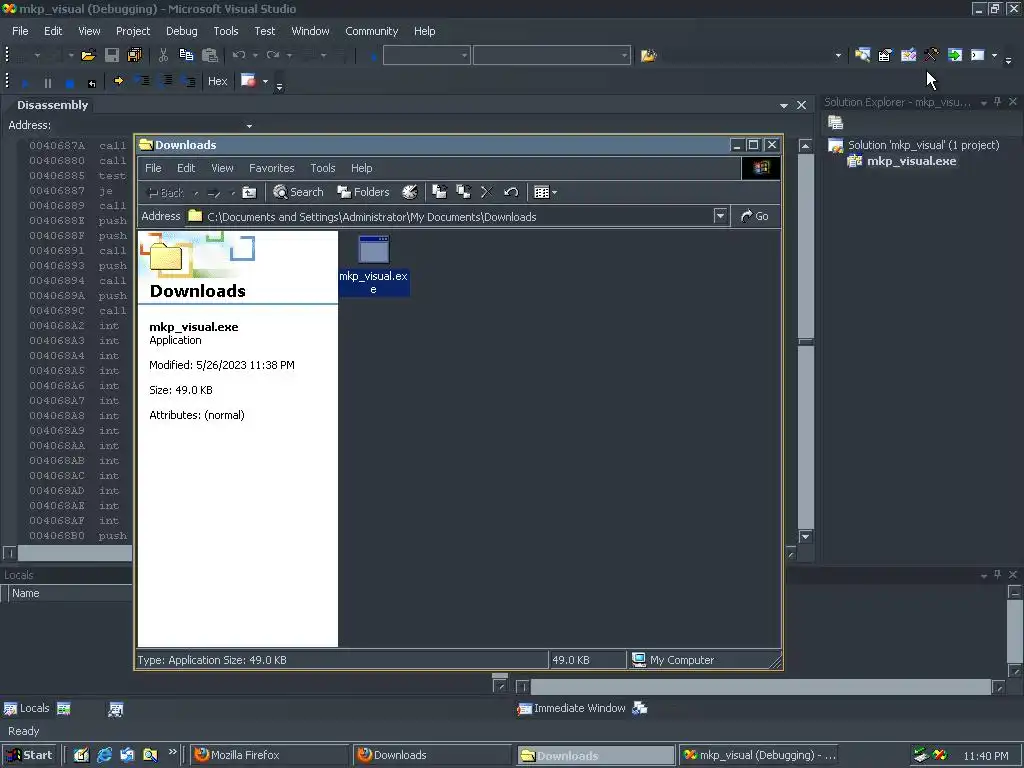Viewport: 1024px width, 768px height.
Task: Click the Copy To icon in Downloads toolbar
Action: [464, 192]
